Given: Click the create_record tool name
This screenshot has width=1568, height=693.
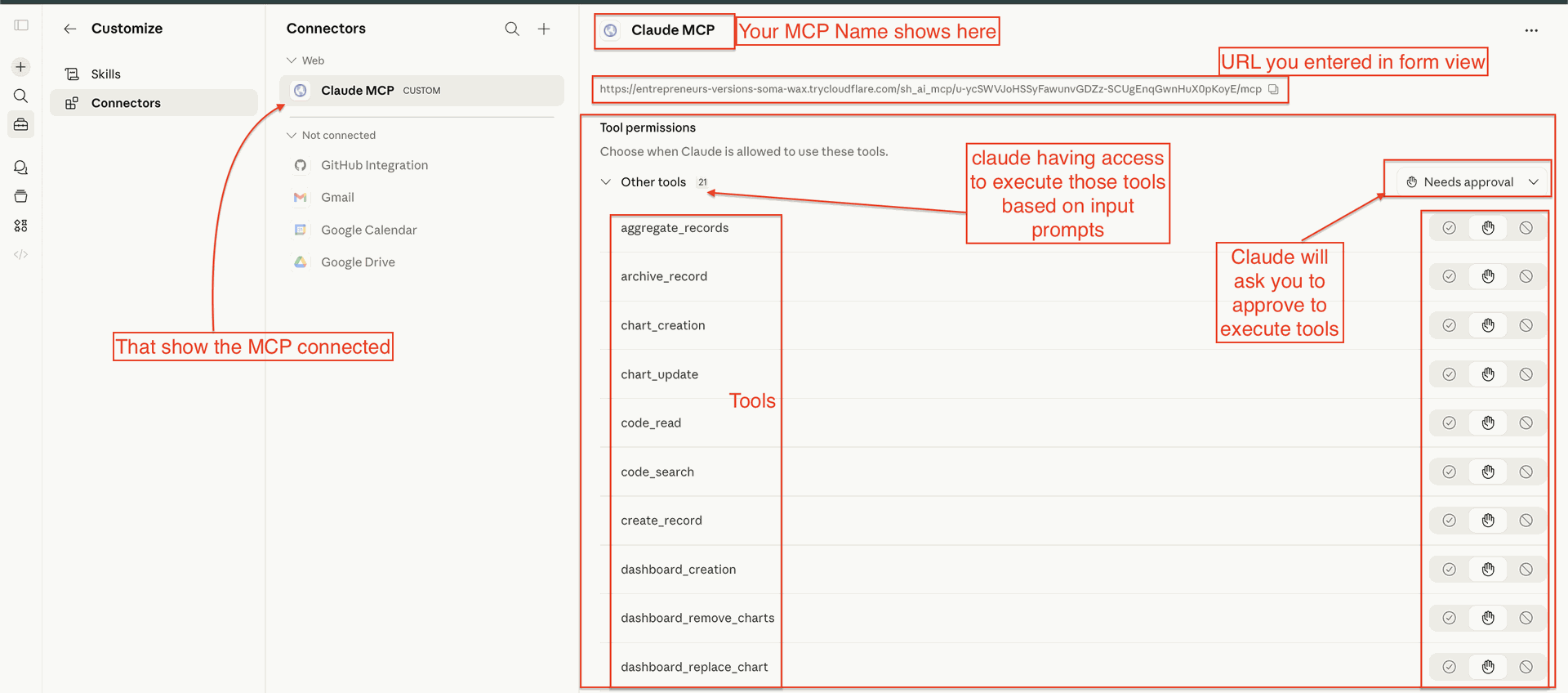Looking at the screenshot, I should point(661,521).
